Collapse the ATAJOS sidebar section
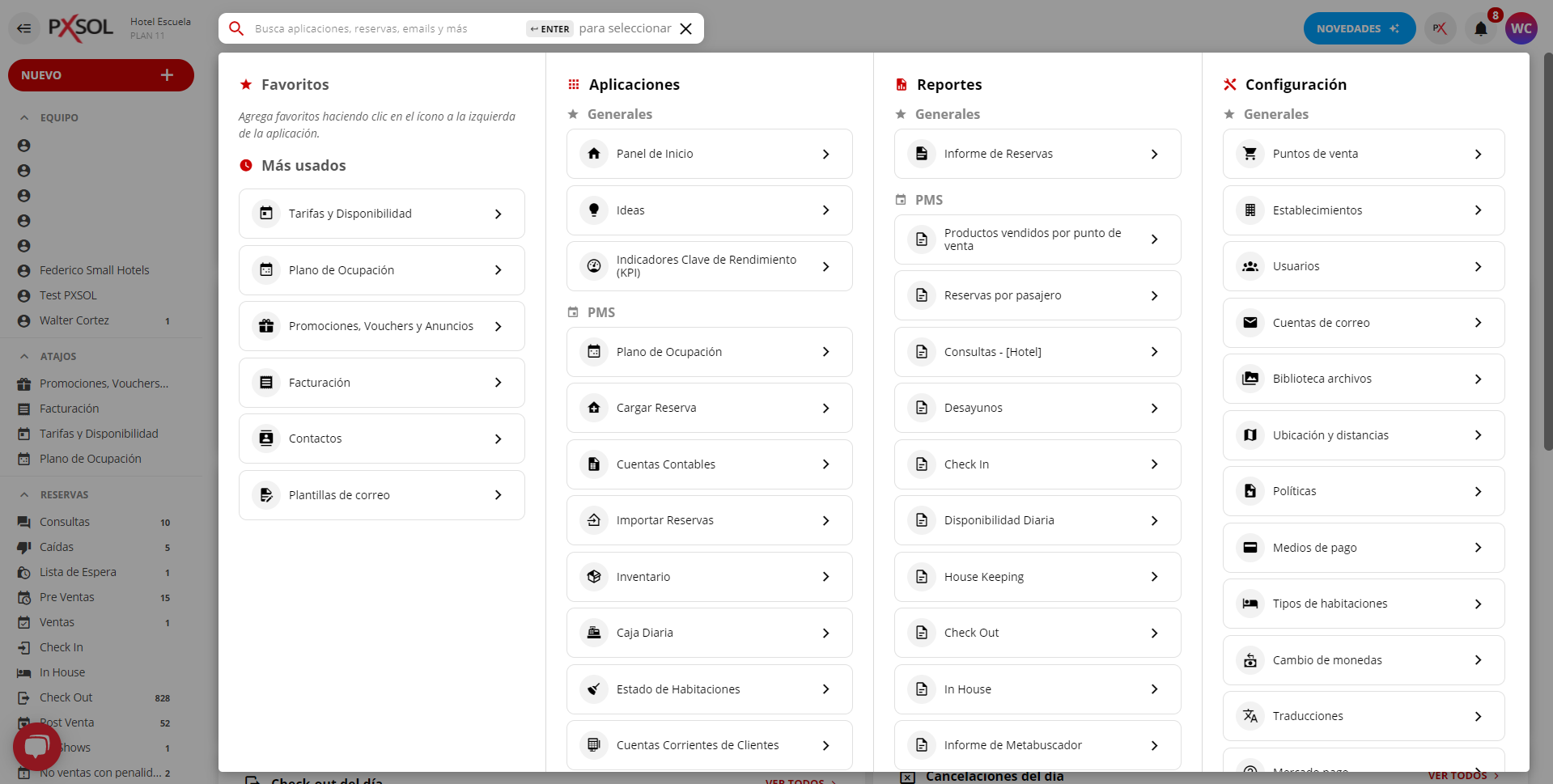Viewport: 1553px width, 784px height. tap(24, 356)
